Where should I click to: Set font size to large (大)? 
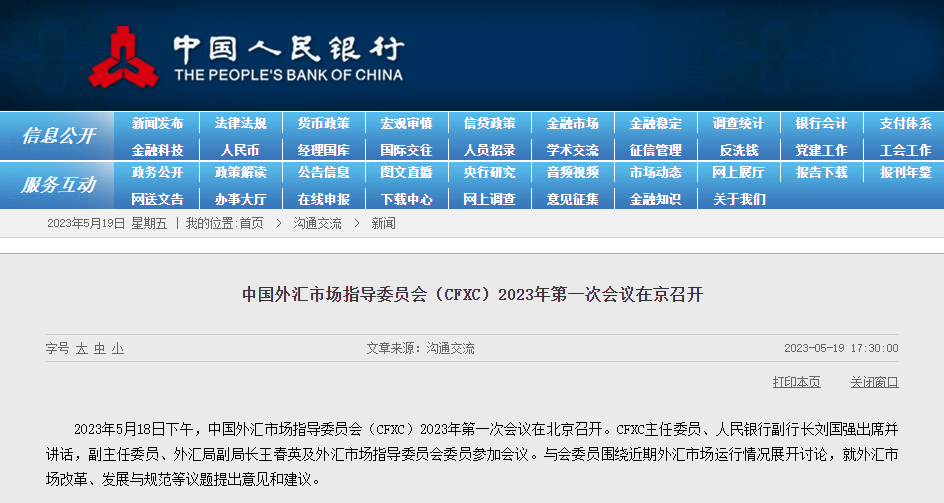[82, 349]
